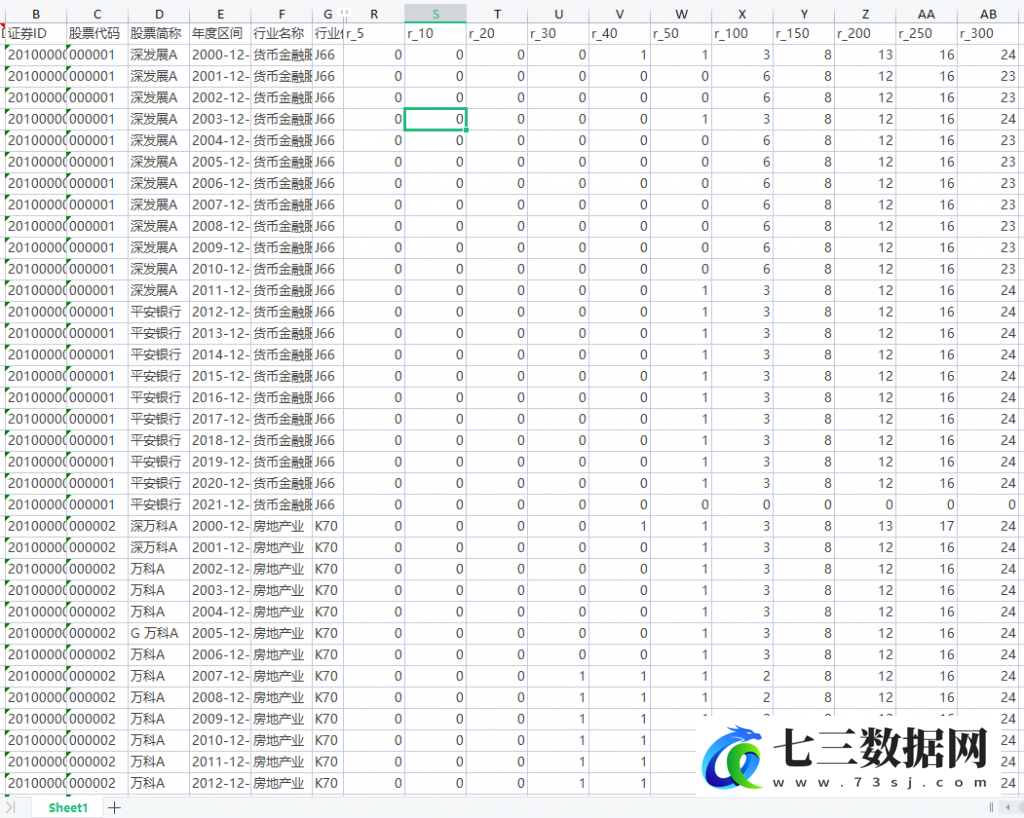Viewport: 1024px width, 818px height.
Task: Select column C header
Action: pos(97,14)
